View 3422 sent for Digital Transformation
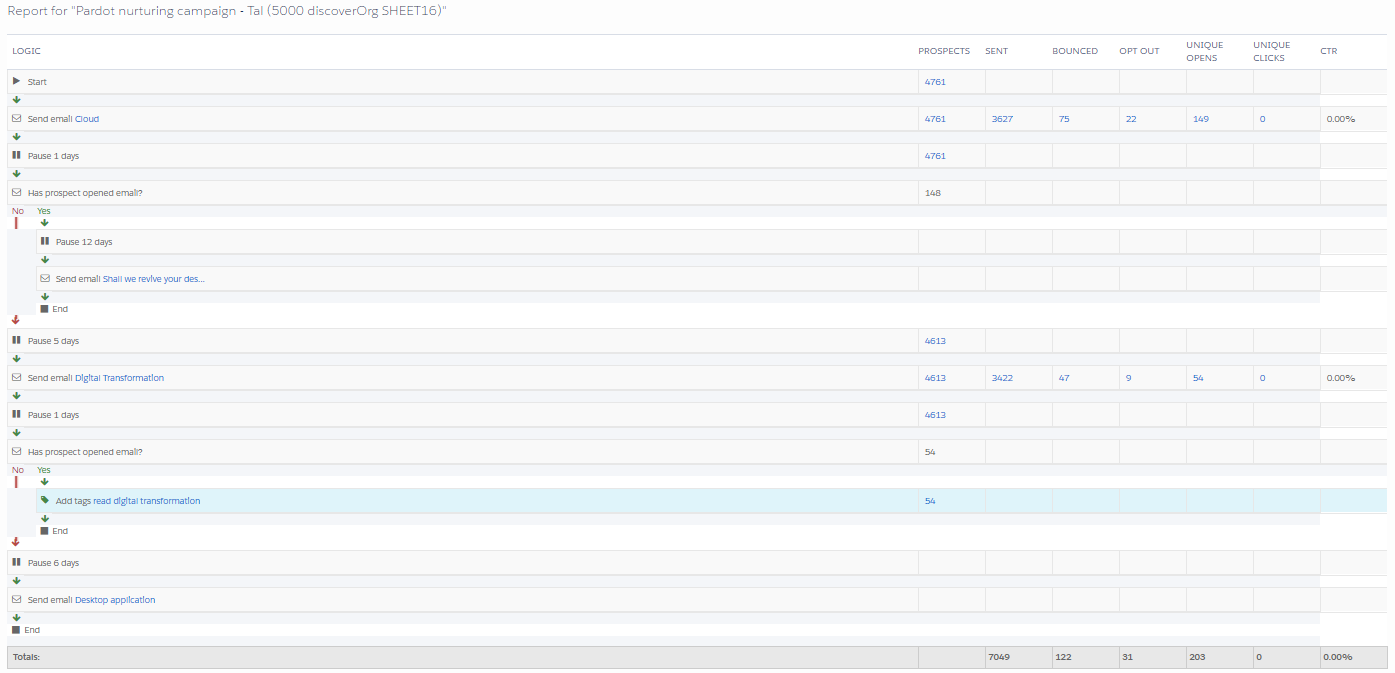Screen dimensions: 1395x673 tap(1002, 378)
